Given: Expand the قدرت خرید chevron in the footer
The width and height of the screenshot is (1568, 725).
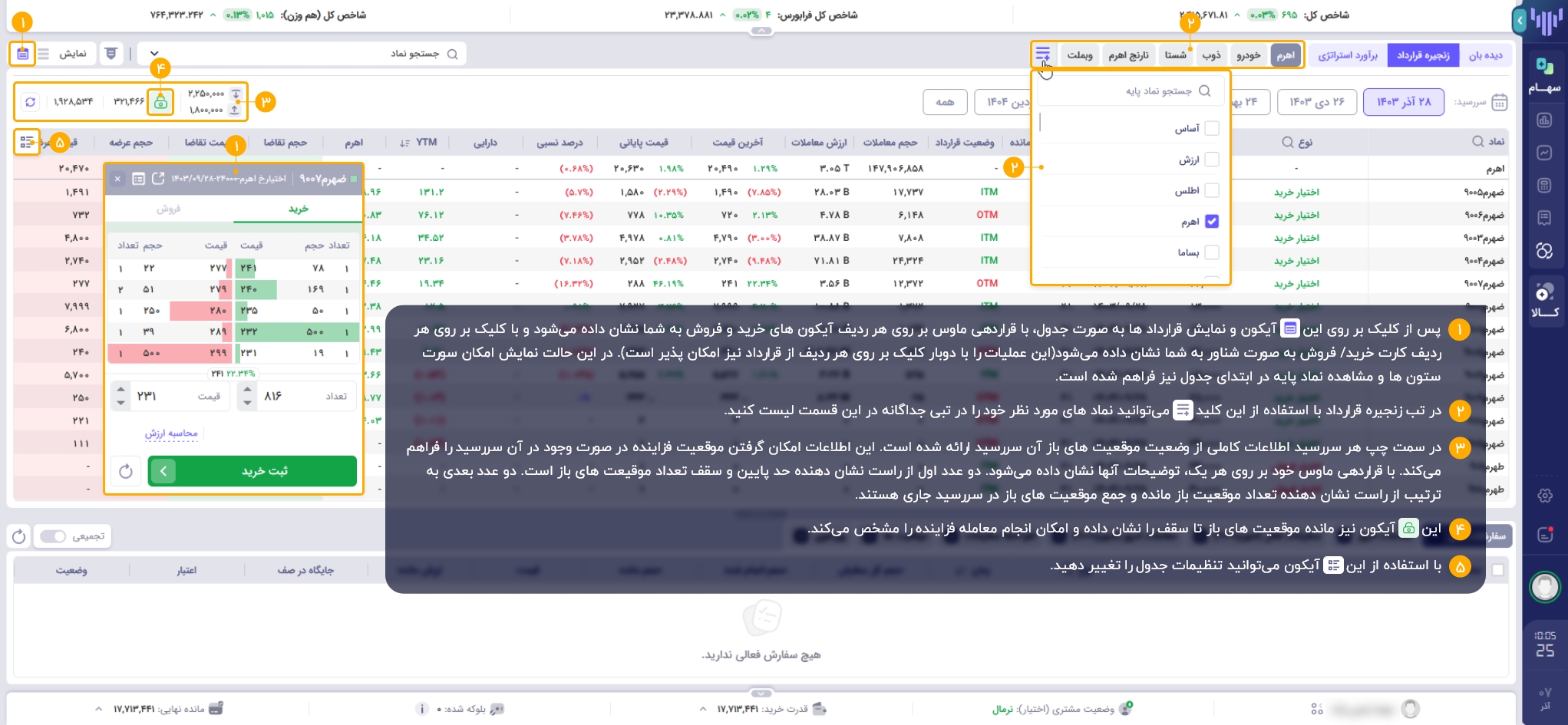Looking at the screenshot, I should pyautogui.click(x=703, y=709).
